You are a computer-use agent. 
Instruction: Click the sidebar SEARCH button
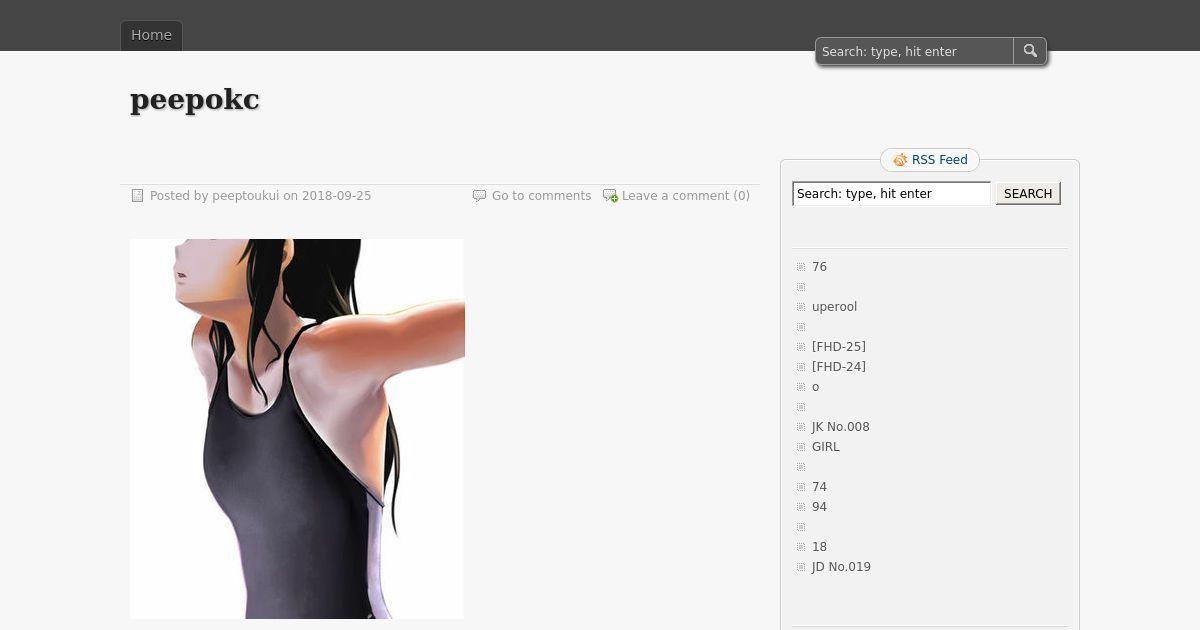(1028, 194)
